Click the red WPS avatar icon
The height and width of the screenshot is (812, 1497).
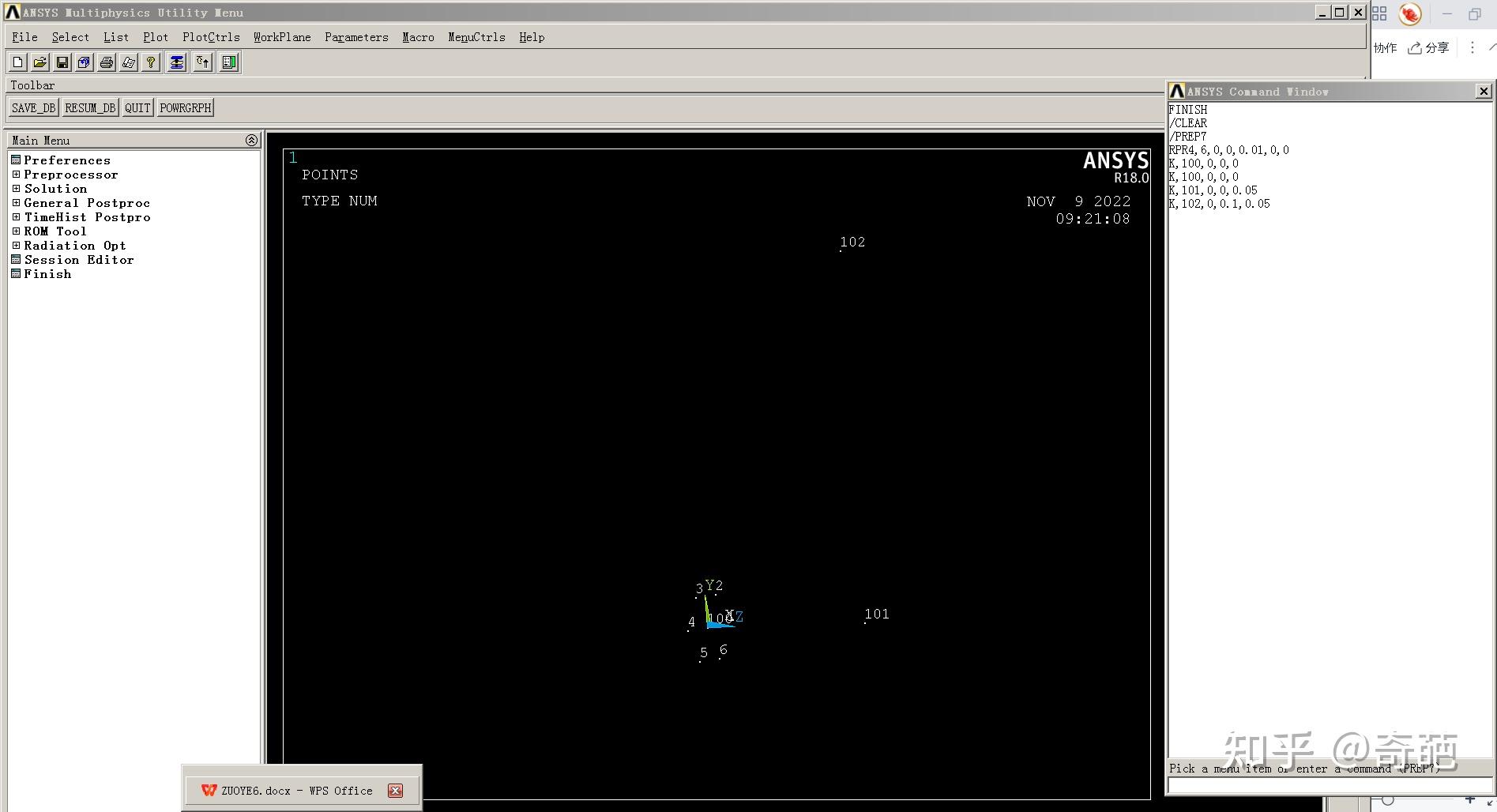[1410, 13]
